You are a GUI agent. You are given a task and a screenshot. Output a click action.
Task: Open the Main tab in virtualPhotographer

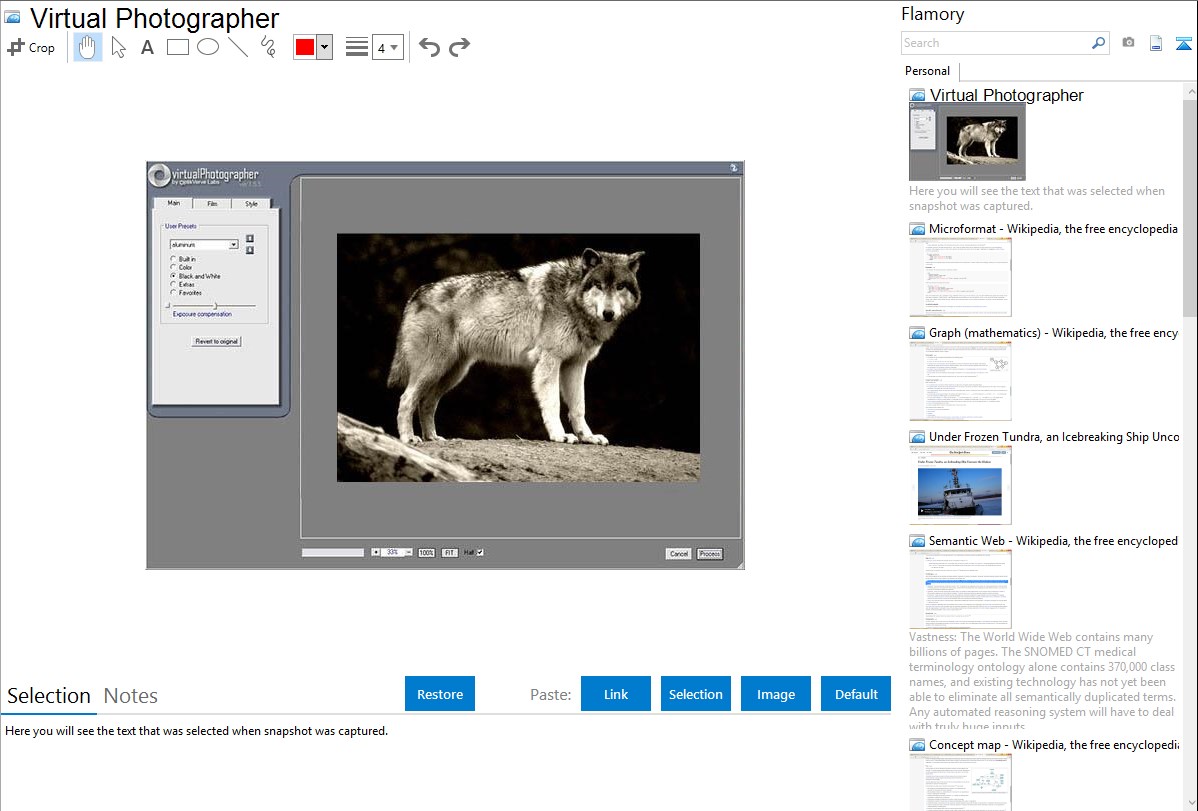click(173, 203)
